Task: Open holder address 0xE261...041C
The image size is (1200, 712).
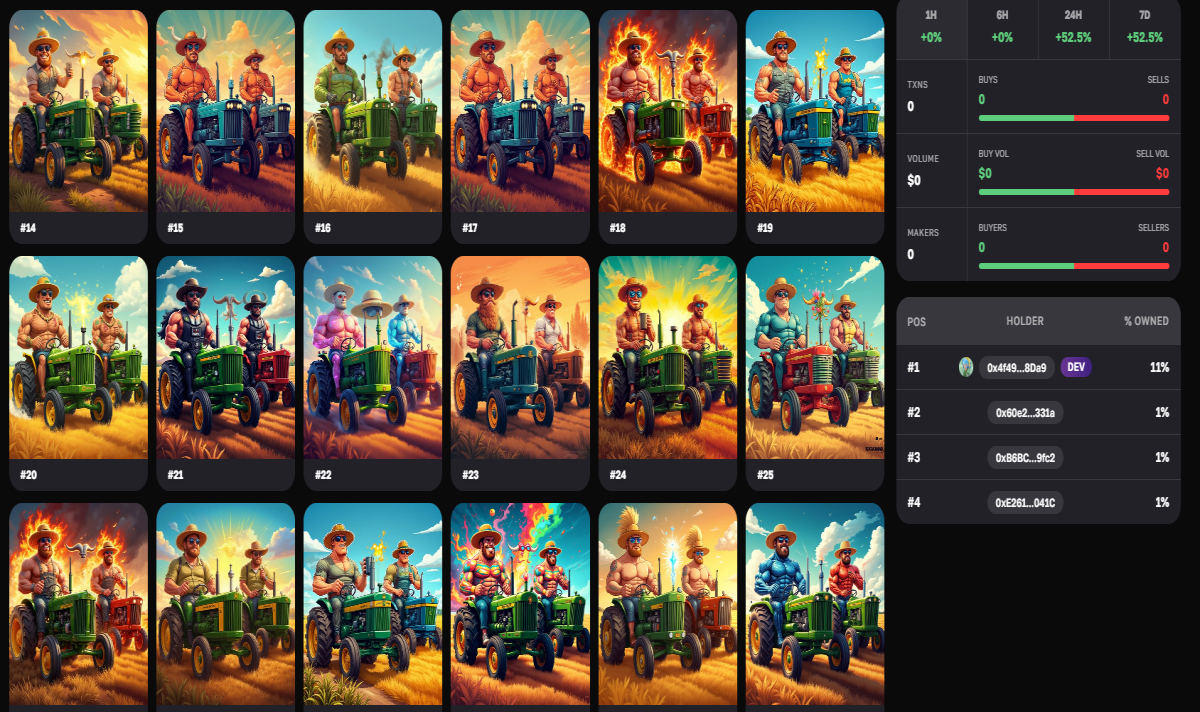Action: coord(1025,502)
